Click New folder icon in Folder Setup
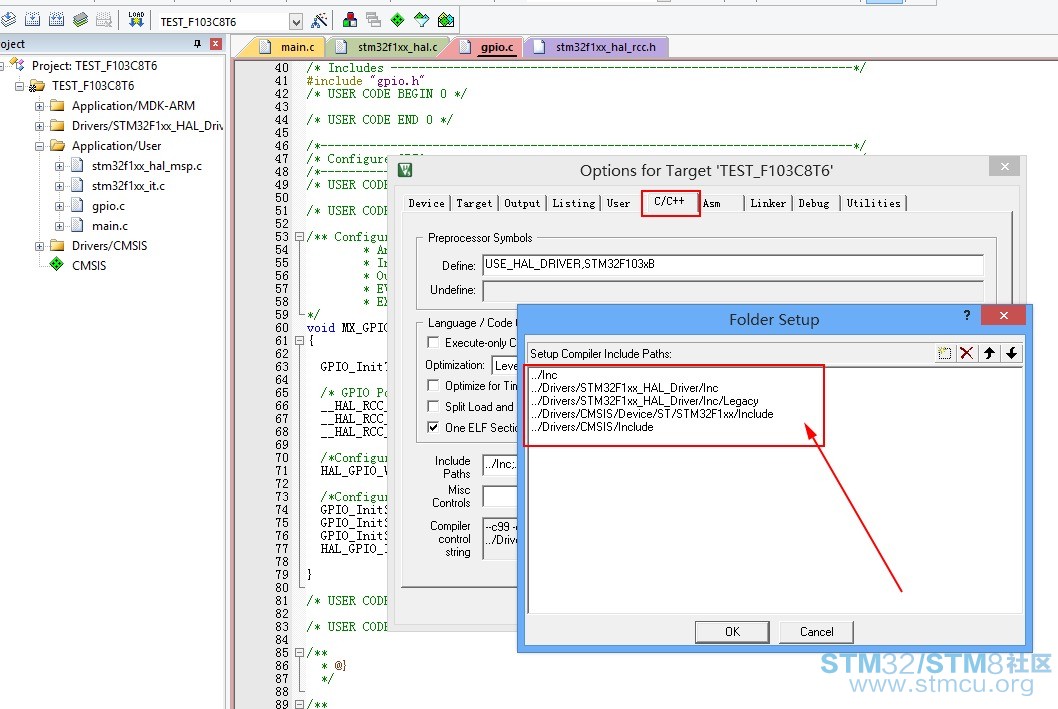The width and height of the screenshot is (1058, 709). [x=944, y=353]
